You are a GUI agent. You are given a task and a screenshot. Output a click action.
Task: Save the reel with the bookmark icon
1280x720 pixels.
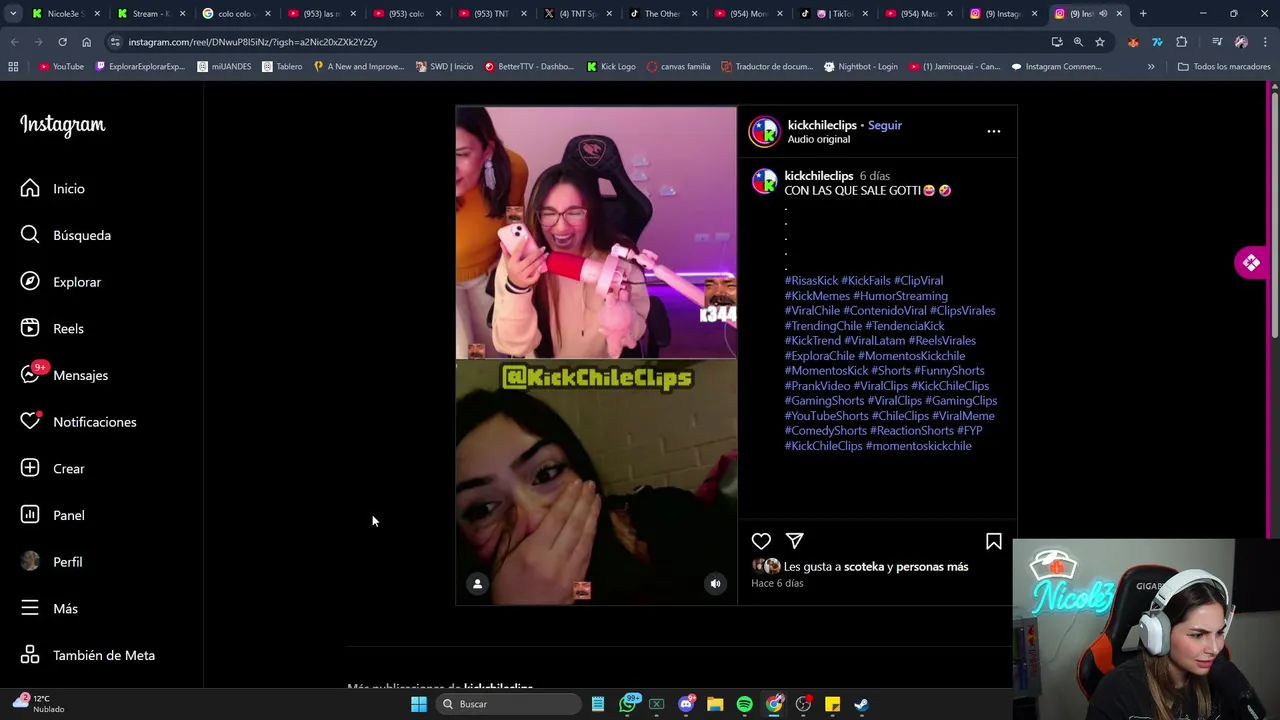coord(993,541)
